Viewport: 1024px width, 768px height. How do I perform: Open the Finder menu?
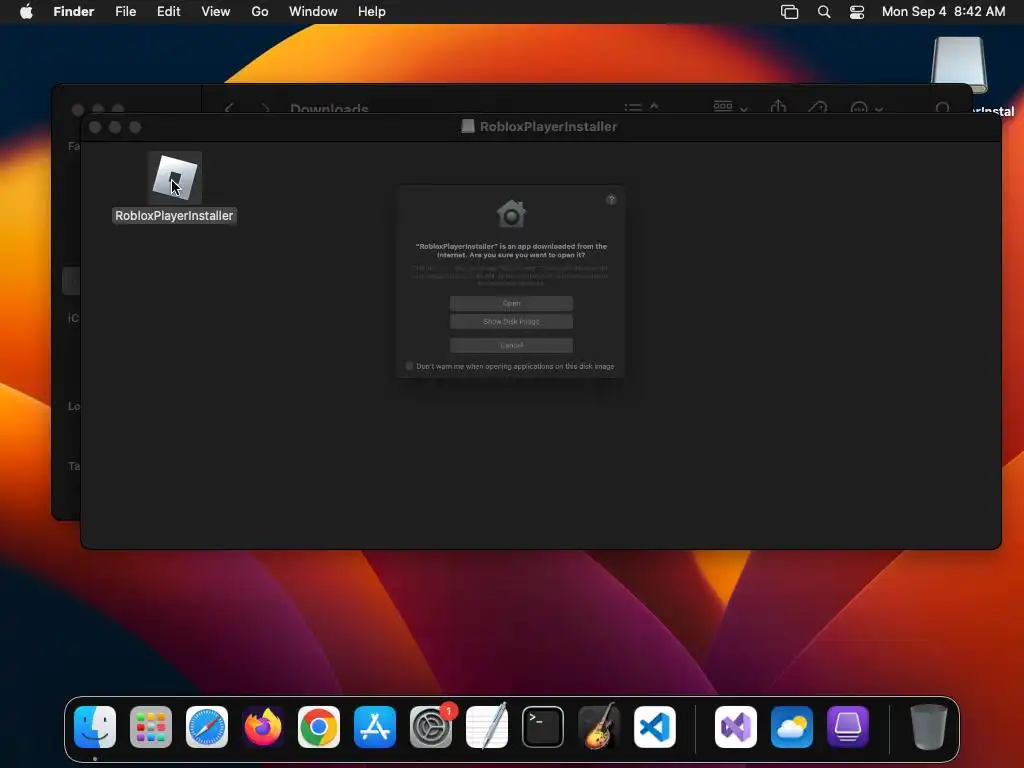[74, 12]
